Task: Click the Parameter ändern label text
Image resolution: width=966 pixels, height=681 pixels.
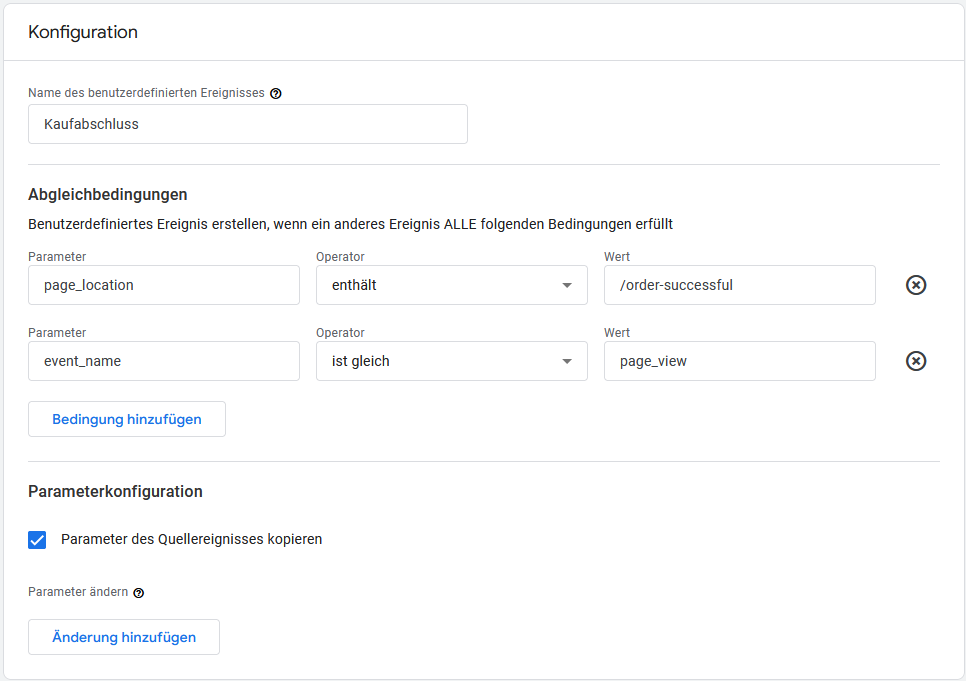Action: (x=78, y=592)
